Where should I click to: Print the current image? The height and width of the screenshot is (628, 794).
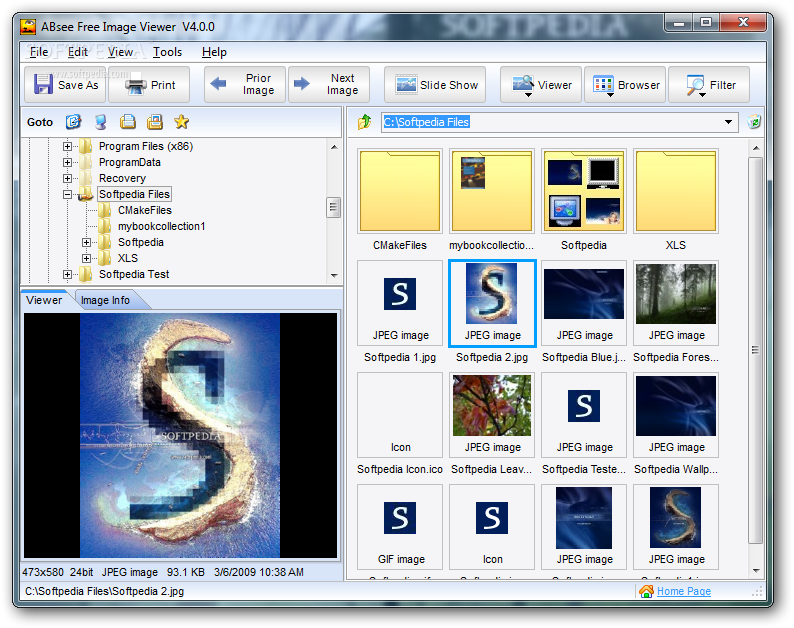(x=150, y=85)
